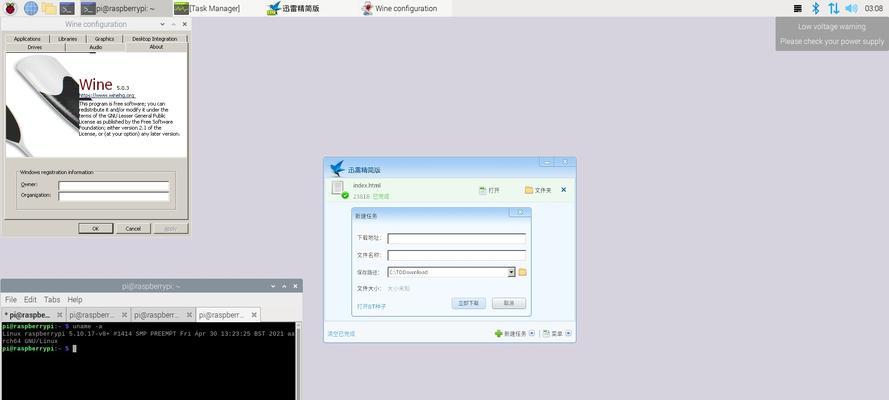
Task: Open the Edit menu in terminal
Action: point(30,299)
